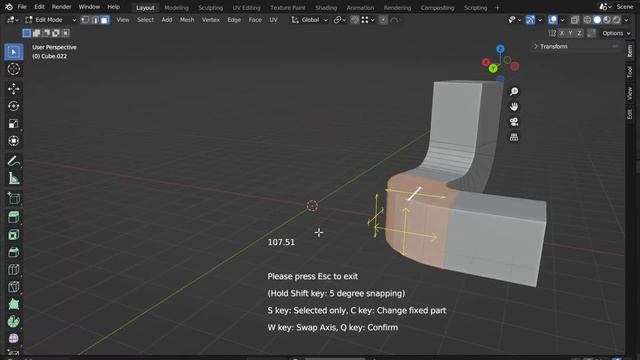Click the Scene name field
Screen dimensions: 640x360
[x=624, y=7]
